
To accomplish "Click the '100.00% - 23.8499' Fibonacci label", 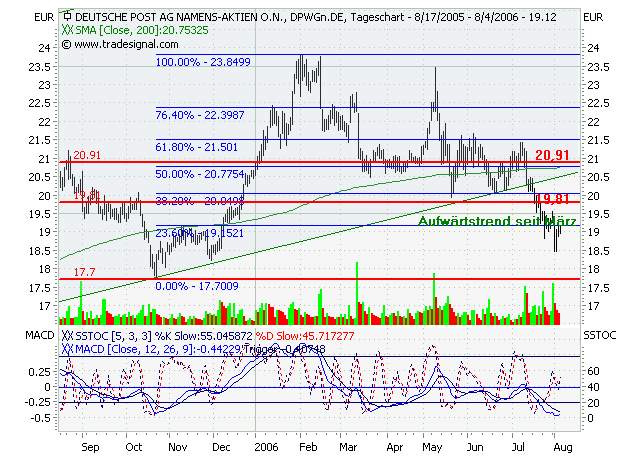I will [203, 62].
